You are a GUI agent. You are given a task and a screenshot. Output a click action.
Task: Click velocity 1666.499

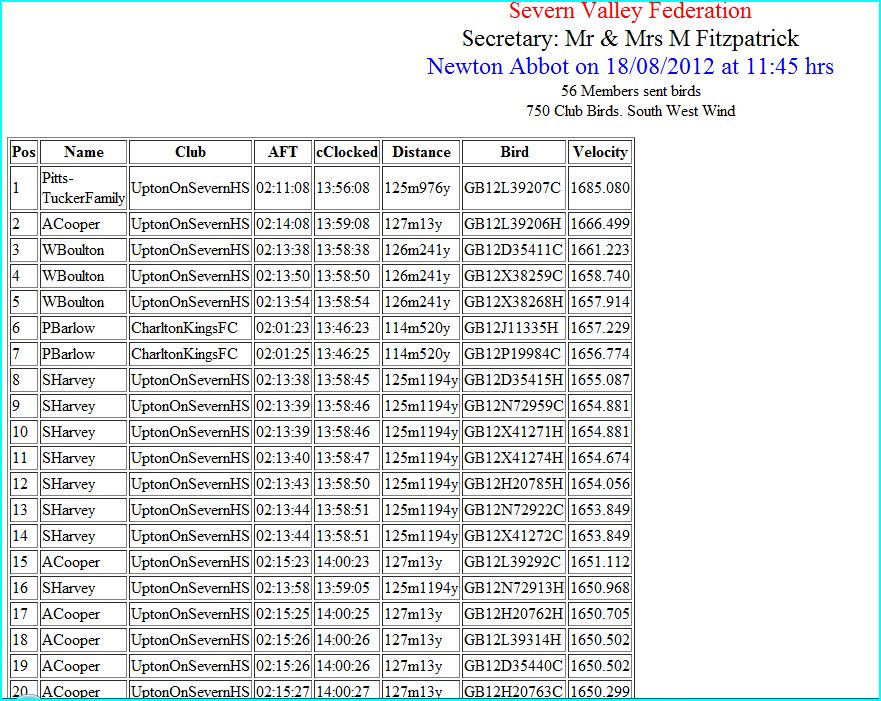600,224
